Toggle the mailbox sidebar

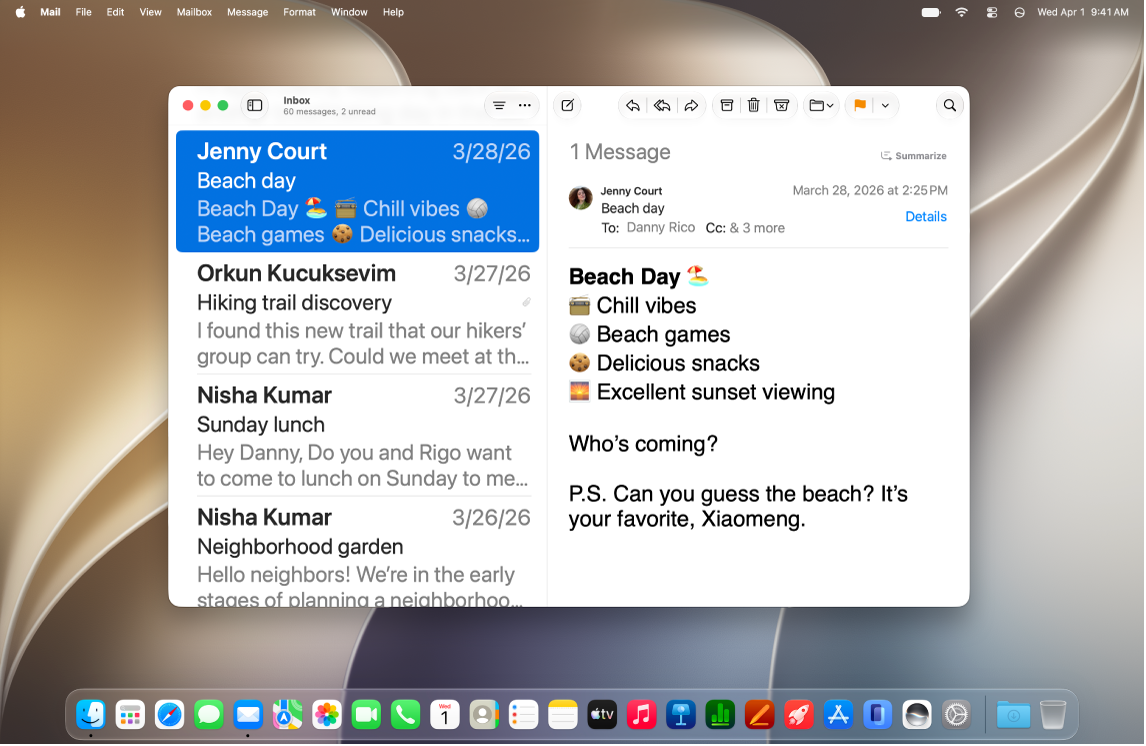tap(254, 106)
